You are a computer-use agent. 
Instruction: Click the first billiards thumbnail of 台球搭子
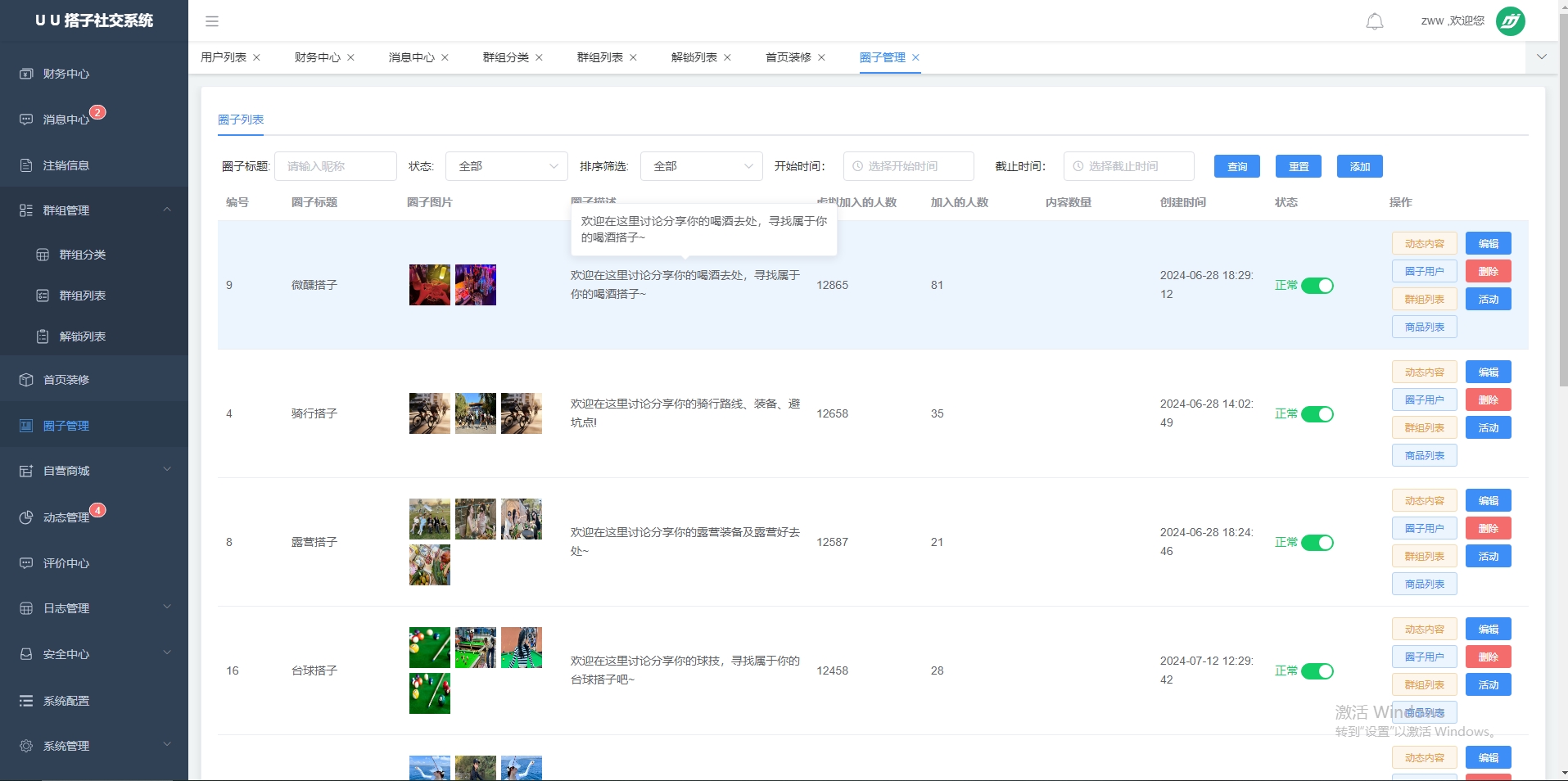point(430,648)
